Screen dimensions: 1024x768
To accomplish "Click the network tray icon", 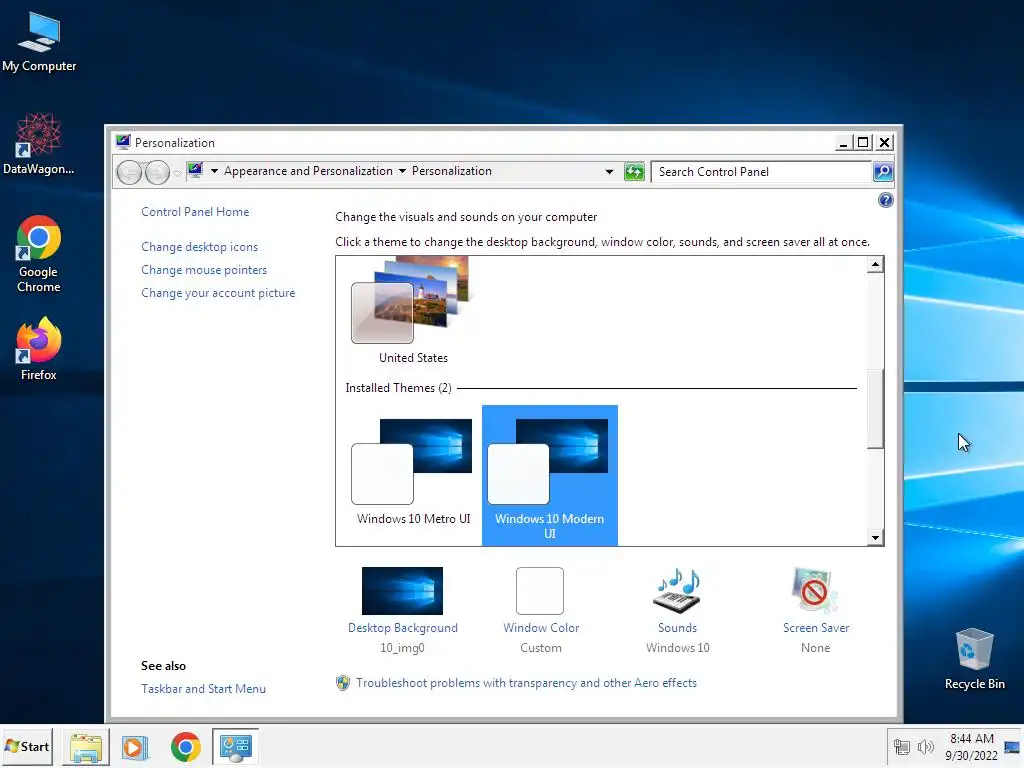I will (x=902, y=747).
